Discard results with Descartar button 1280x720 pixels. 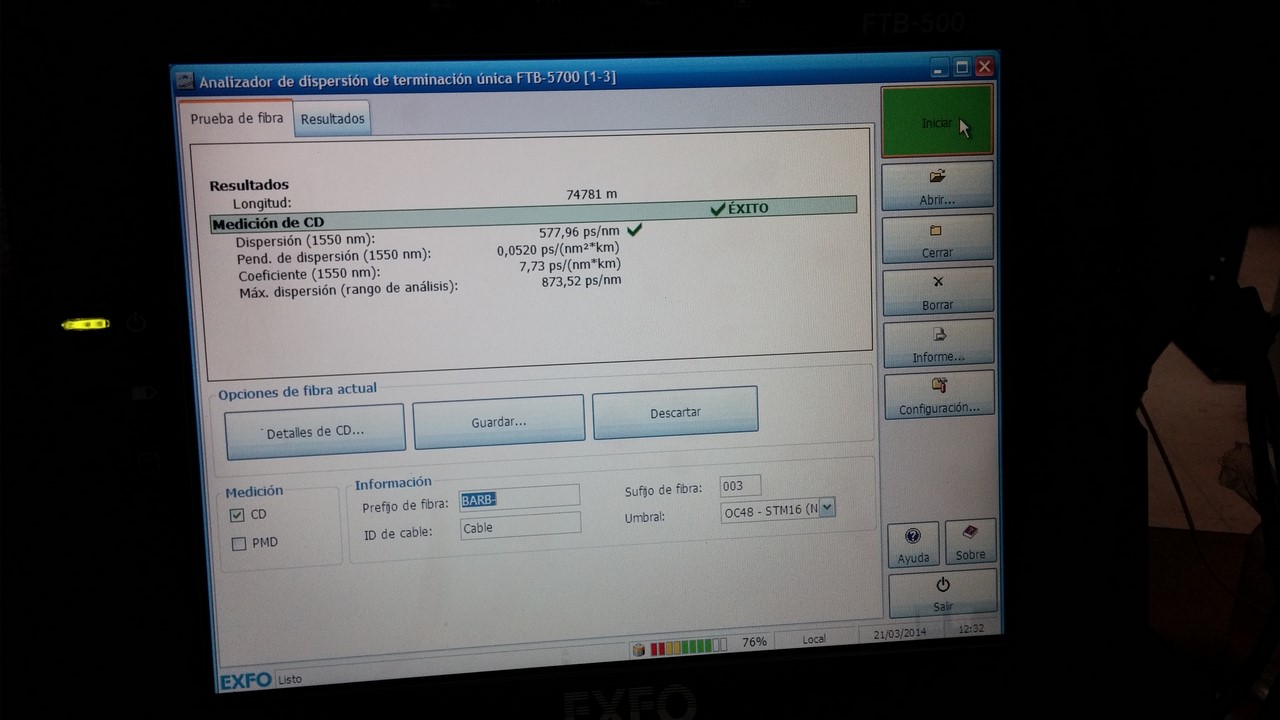tap(675, 412)
